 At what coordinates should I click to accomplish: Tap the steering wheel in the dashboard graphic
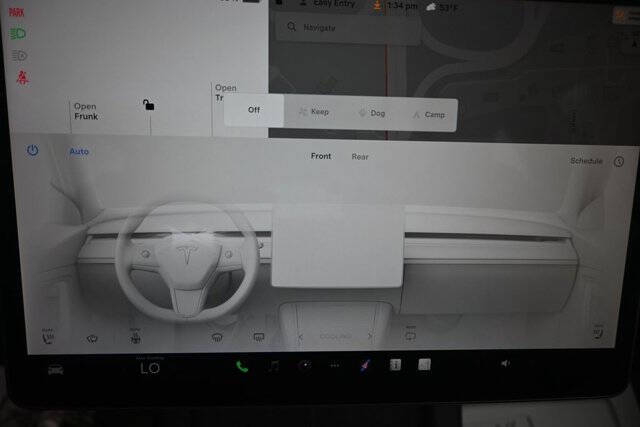click(x=187, y=260)
